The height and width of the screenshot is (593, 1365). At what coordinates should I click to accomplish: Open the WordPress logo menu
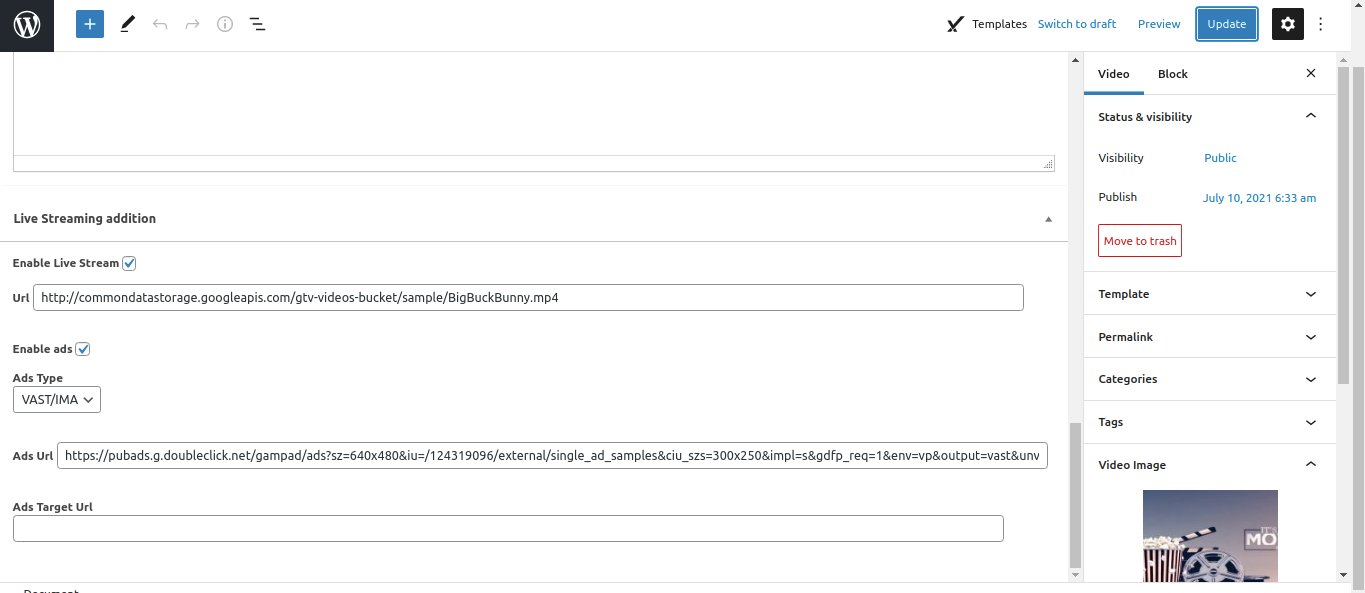[26, 25]
